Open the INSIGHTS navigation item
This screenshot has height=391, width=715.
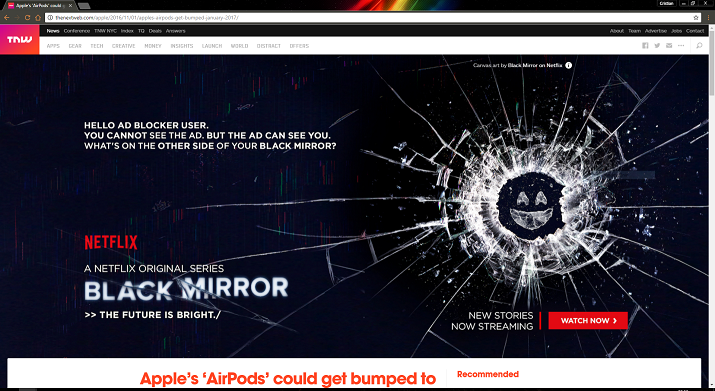point(182,46)
